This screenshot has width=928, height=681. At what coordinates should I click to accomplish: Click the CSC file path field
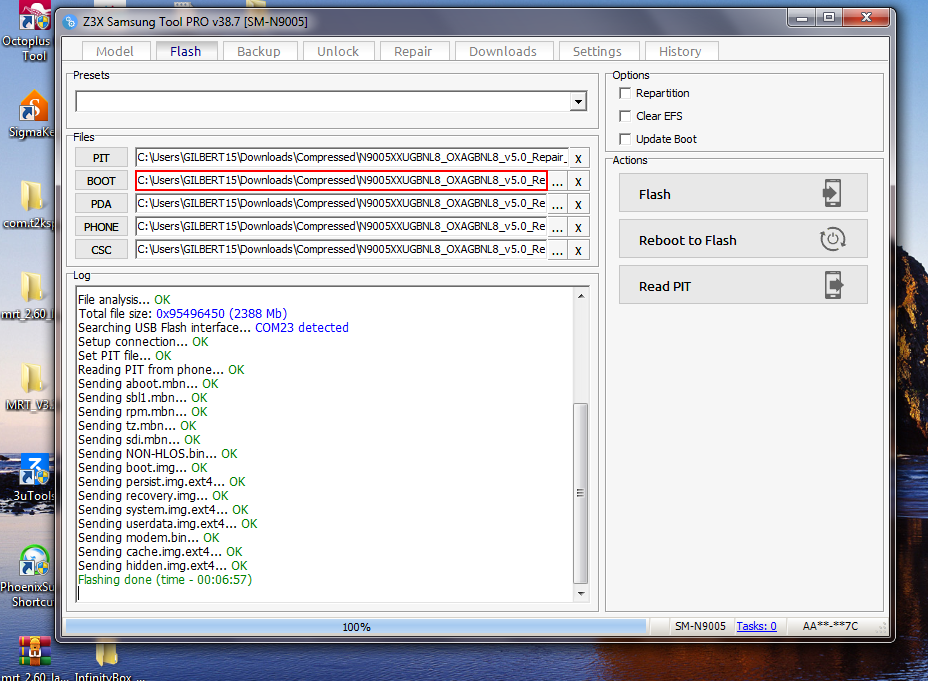tap(341, 250)
